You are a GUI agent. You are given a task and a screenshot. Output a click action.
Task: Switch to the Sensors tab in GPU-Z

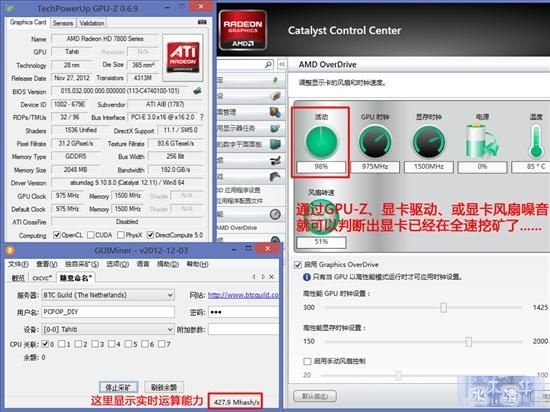coord(63,23)
